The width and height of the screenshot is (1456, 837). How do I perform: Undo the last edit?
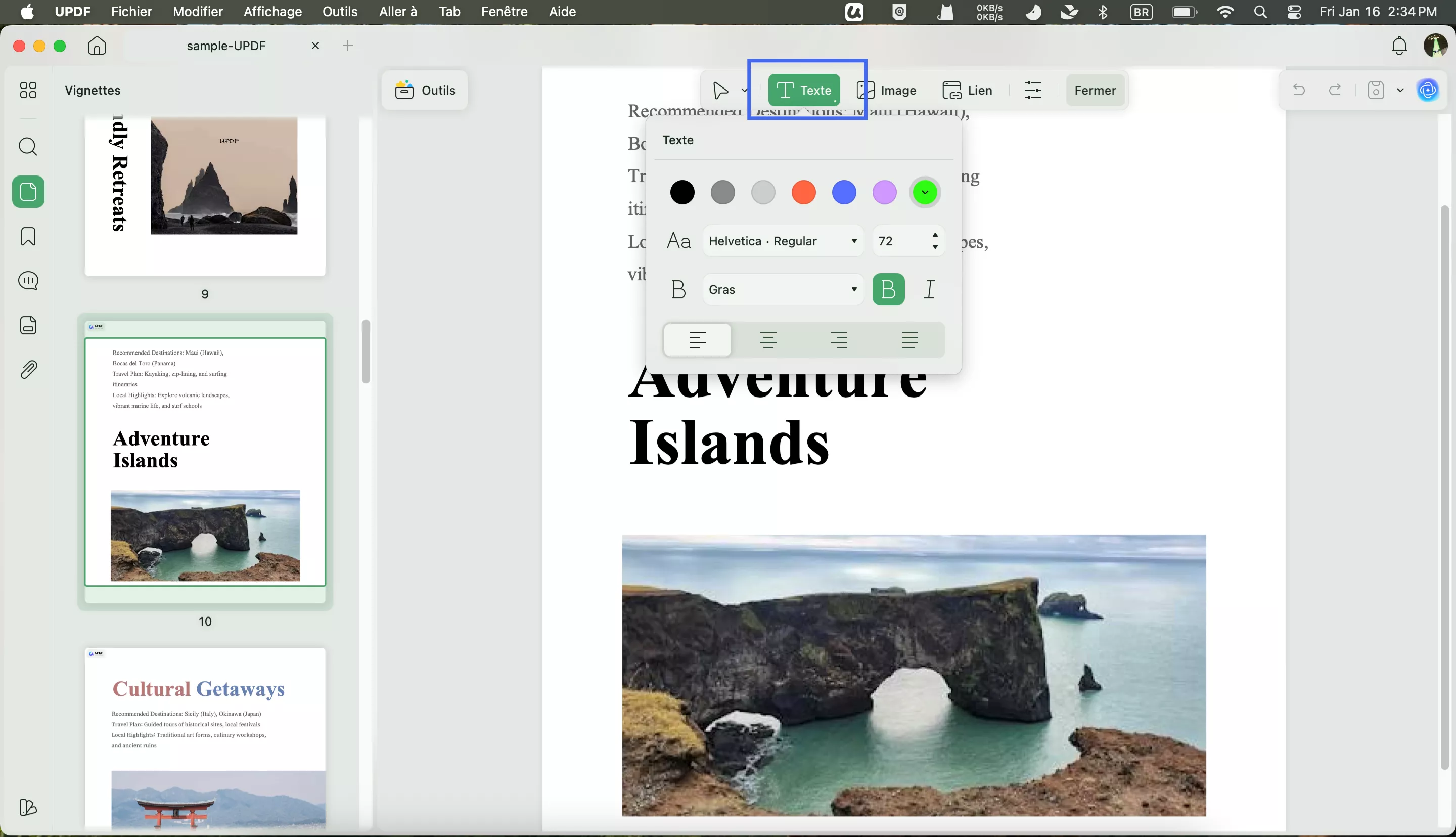1299,90
